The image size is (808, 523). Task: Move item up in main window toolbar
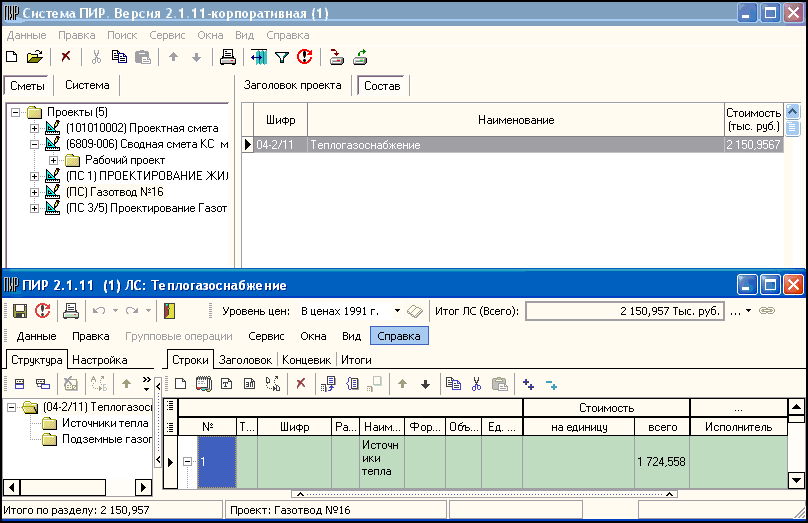[174, 57]
